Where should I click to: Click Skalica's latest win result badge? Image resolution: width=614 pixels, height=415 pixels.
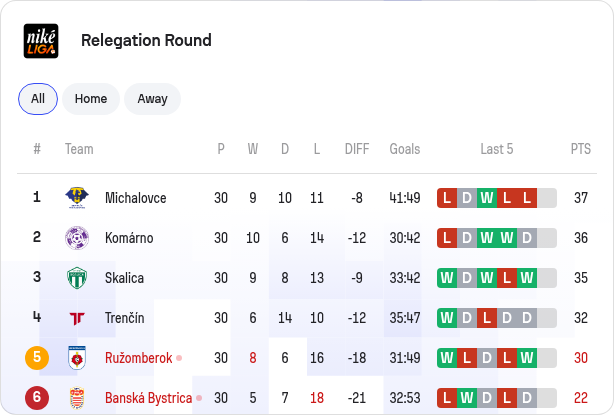pyautogui.click(x=527, y=278)
